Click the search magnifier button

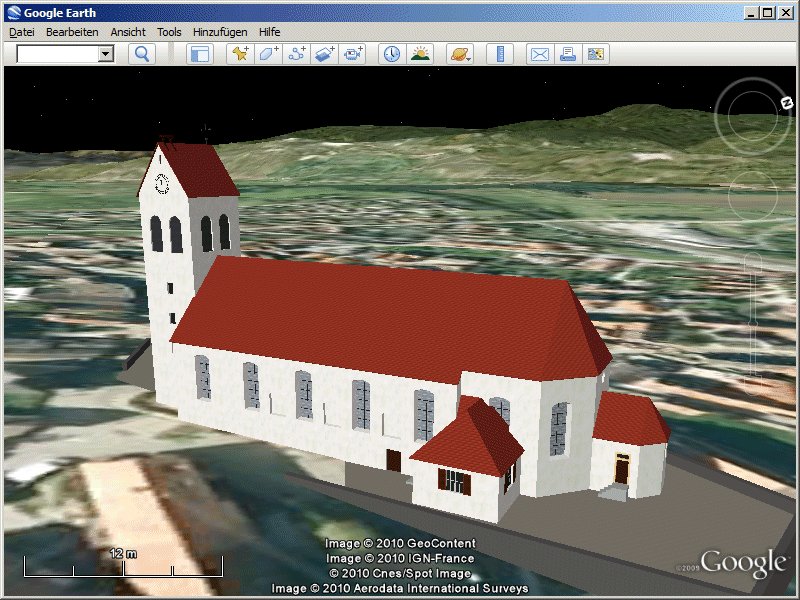(x=141, y=54)
